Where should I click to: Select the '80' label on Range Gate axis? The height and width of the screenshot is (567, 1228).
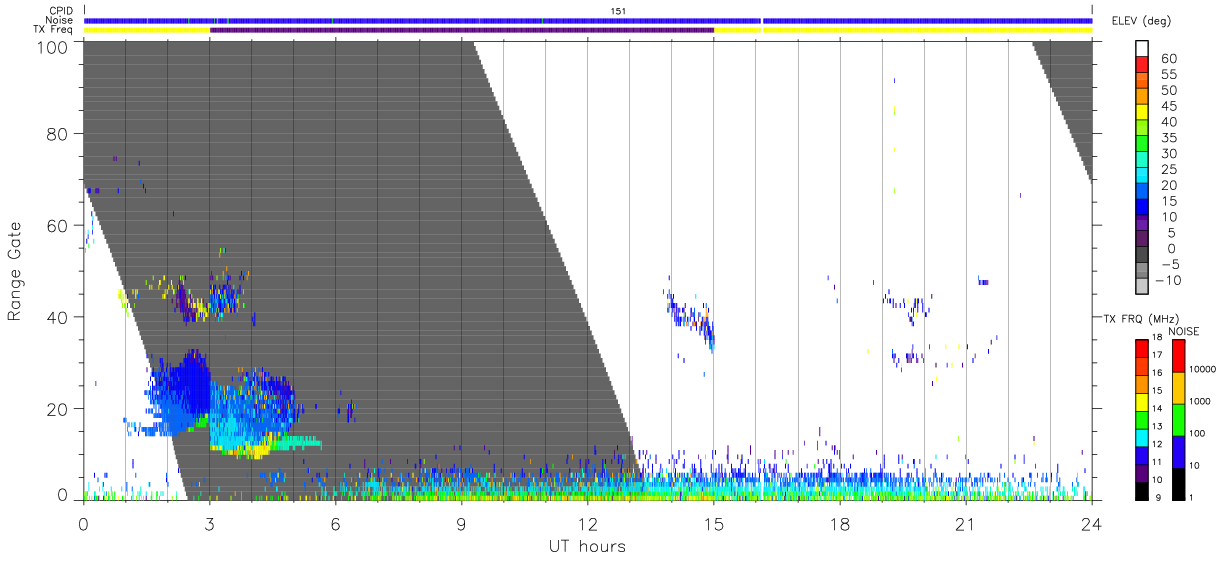(x=58, y=134)
